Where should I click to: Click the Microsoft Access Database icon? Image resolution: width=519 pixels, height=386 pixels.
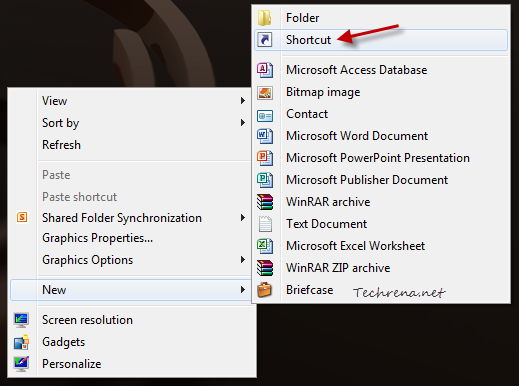[265, 70]
